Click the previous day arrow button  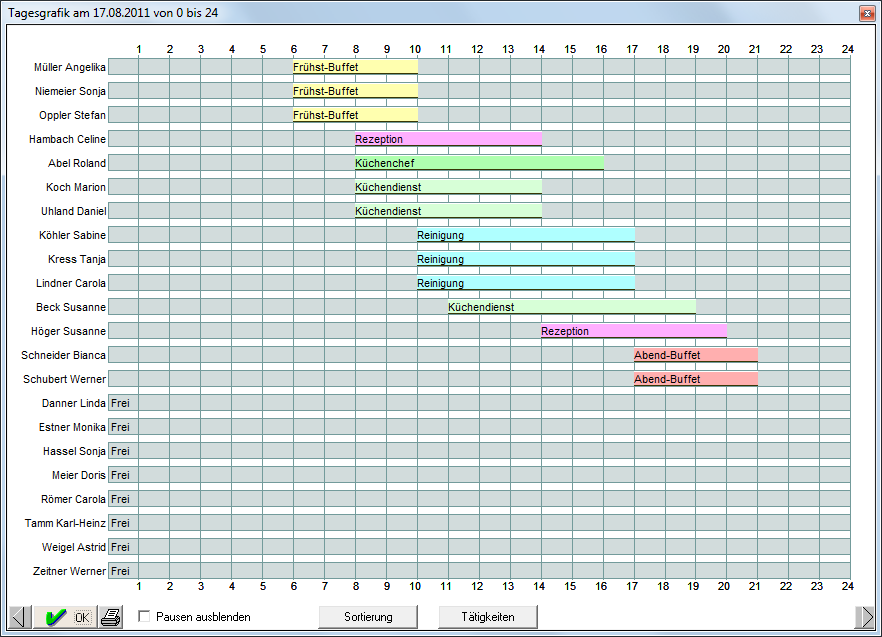coord(18,617)
